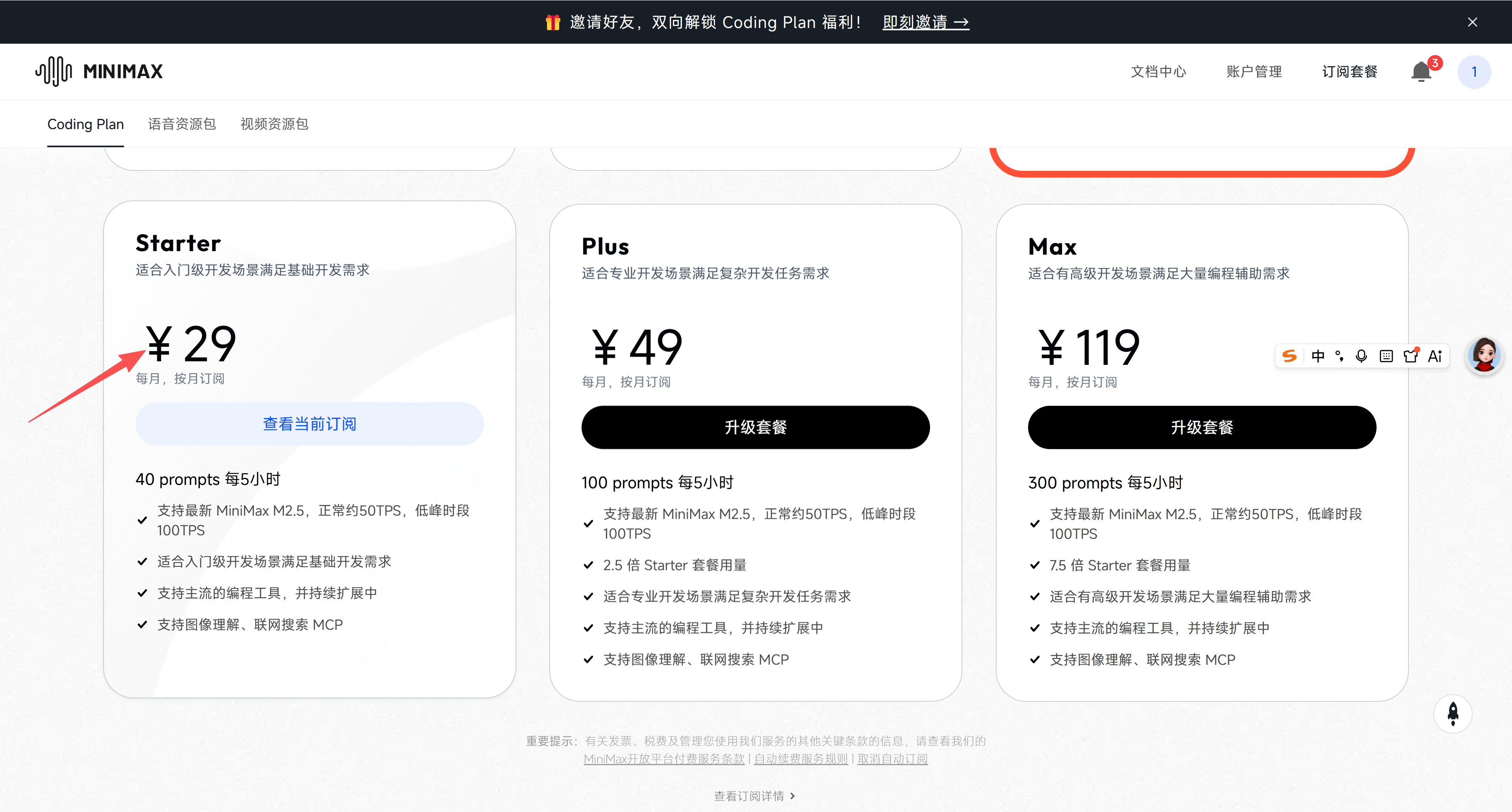Open the invite now link in the banner
Image resolution: width=1512 pixels, height=812 pixels.
coord(926,22)
